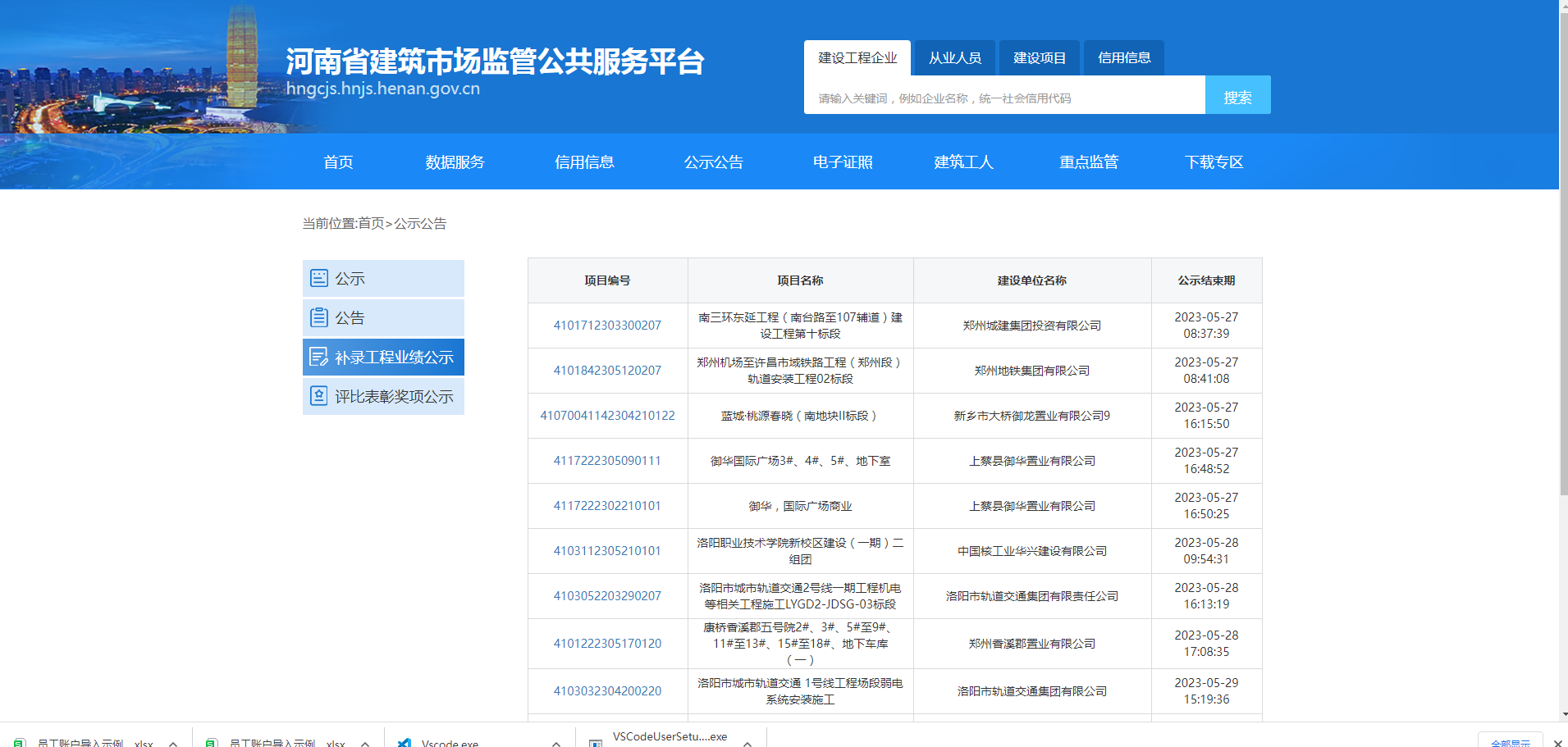This screenshot has width=1568, height=747.
Task: Open 建筑工人 navigation menu
Action: click(964, 162)
